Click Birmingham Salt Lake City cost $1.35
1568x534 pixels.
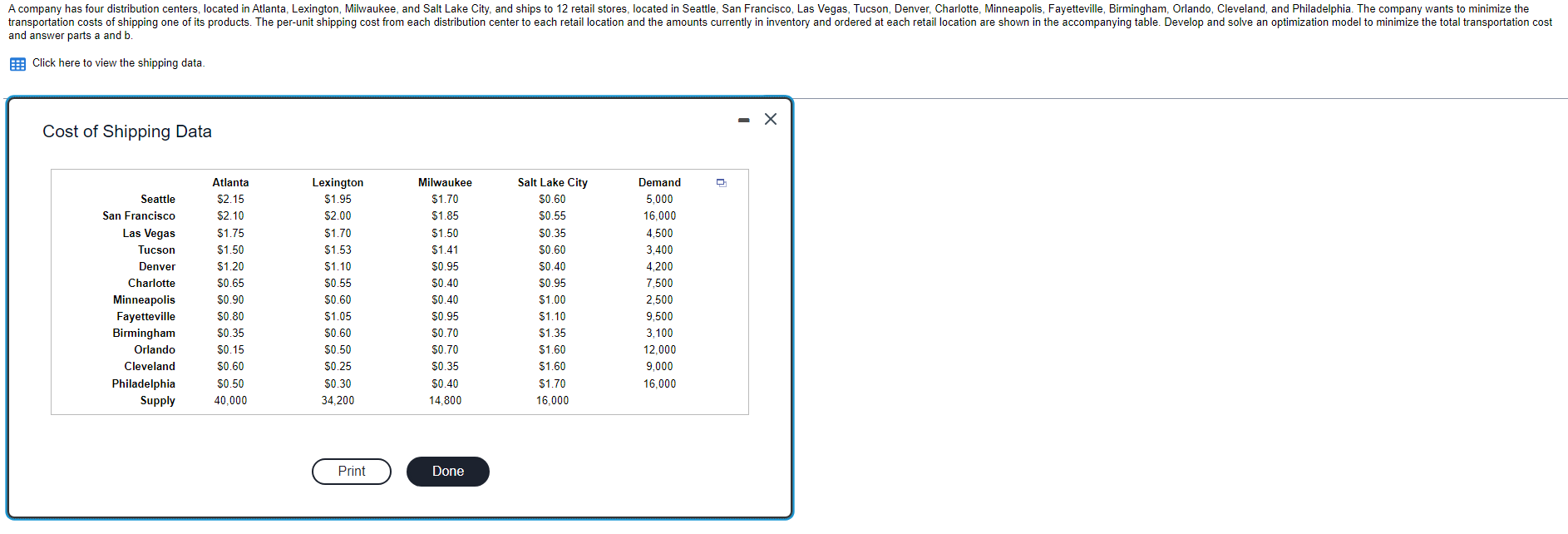point(552,334)
